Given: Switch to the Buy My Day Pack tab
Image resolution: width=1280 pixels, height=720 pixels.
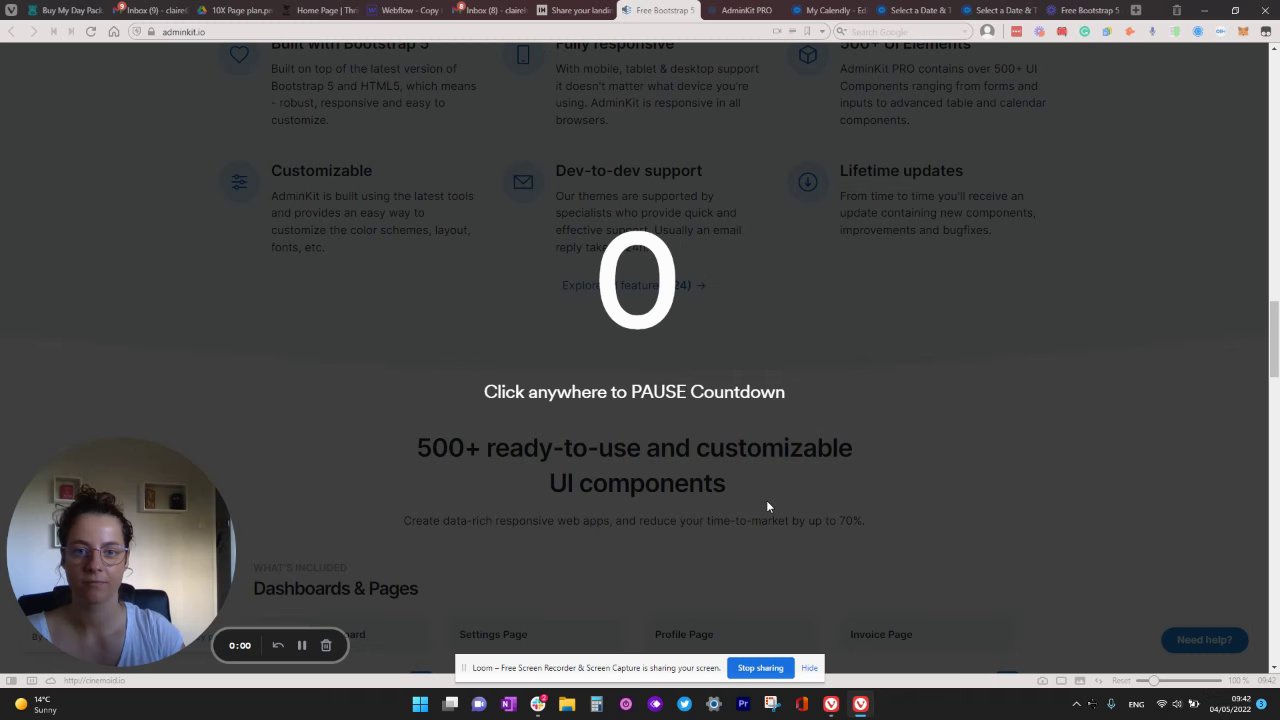Looking at the screenshot, I should pyautogui.click(x=65, y=10).
